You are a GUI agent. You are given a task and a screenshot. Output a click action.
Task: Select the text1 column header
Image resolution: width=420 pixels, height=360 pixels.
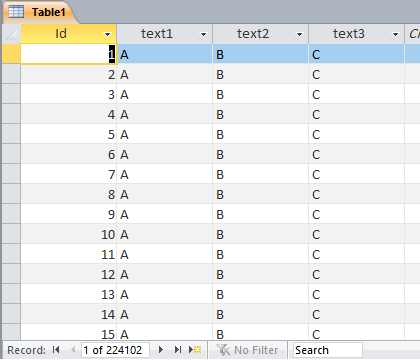(165, 34)
